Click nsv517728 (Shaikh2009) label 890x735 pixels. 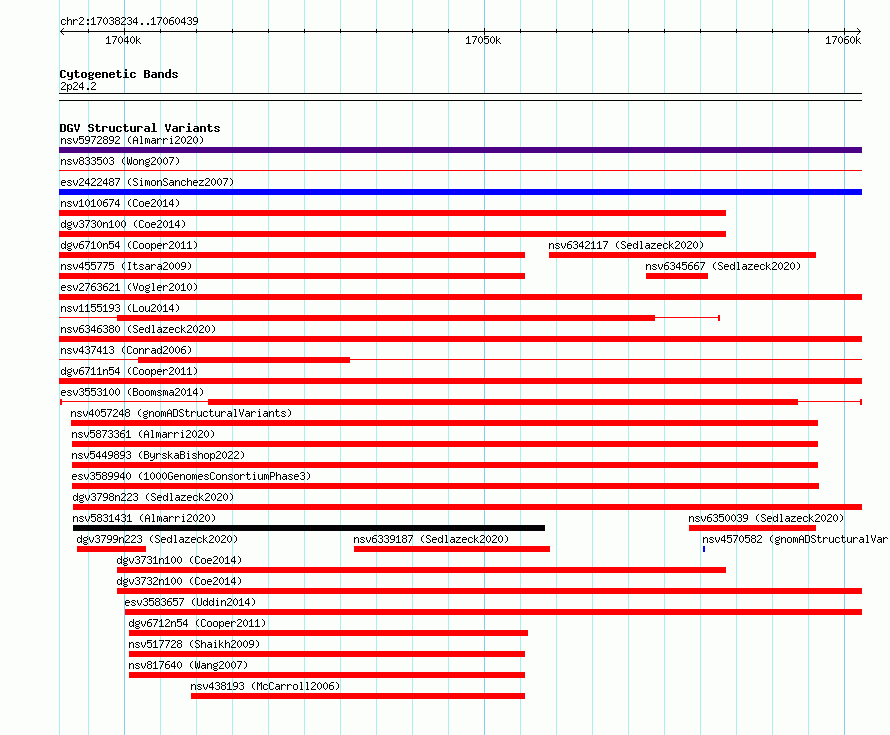(x=194, y=644)
